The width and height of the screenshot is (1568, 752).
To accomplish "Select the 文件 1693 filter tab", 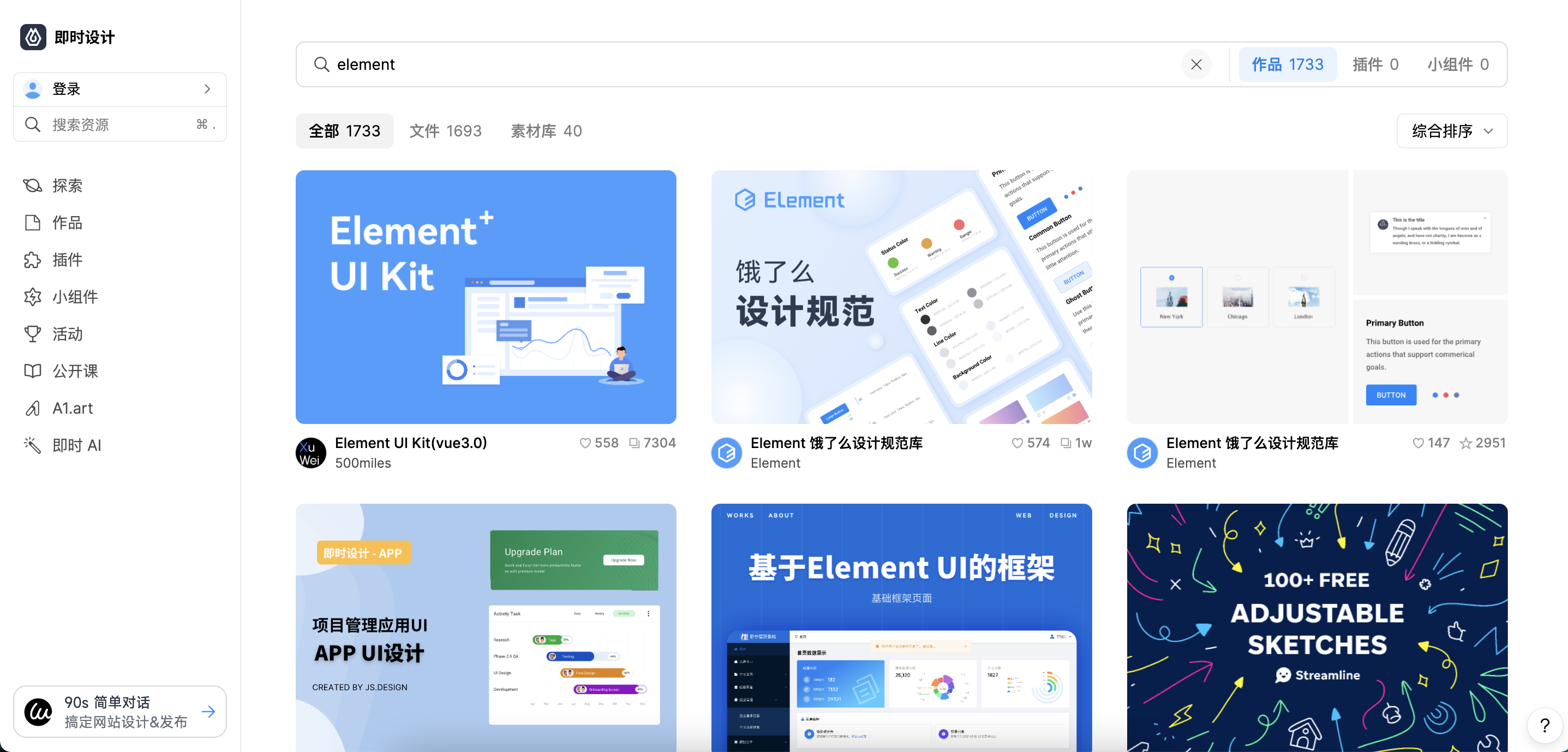I will (446, 131).
